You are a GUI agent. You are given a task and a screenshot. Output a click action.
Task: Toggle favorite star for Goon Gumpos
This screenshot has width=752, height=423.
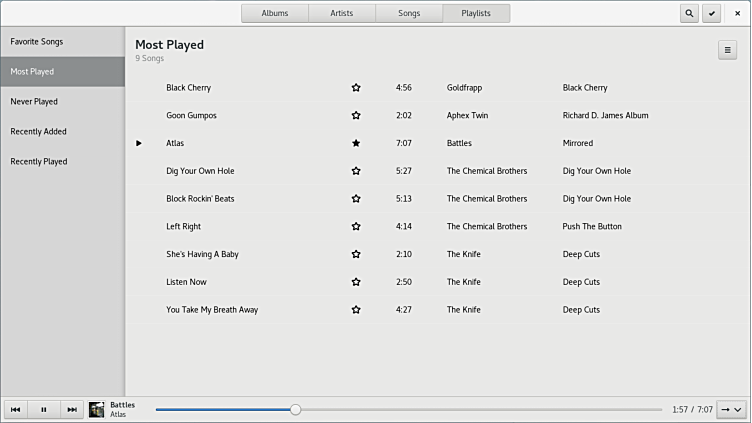[x=356, y=116]
